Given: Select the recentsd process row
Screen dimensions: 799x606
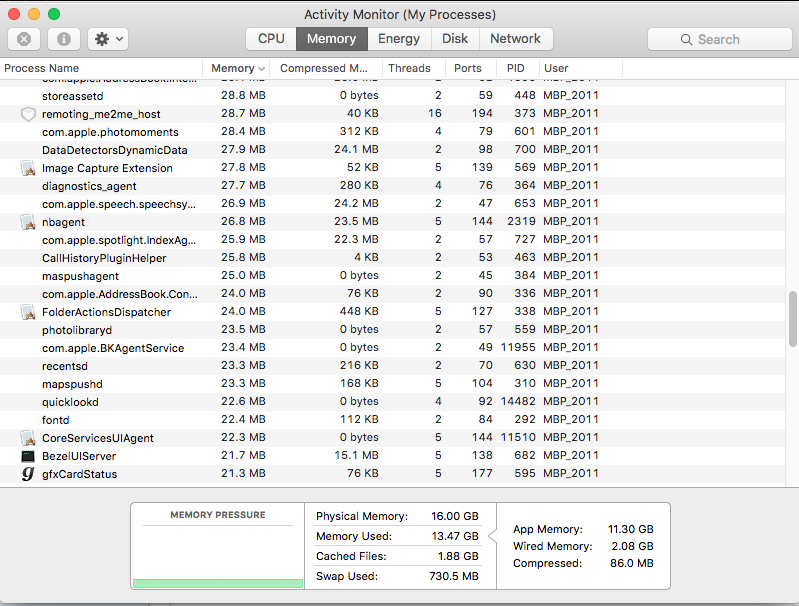Looking at the screenshot, I should pyautogui.click(x=392, y=366).
